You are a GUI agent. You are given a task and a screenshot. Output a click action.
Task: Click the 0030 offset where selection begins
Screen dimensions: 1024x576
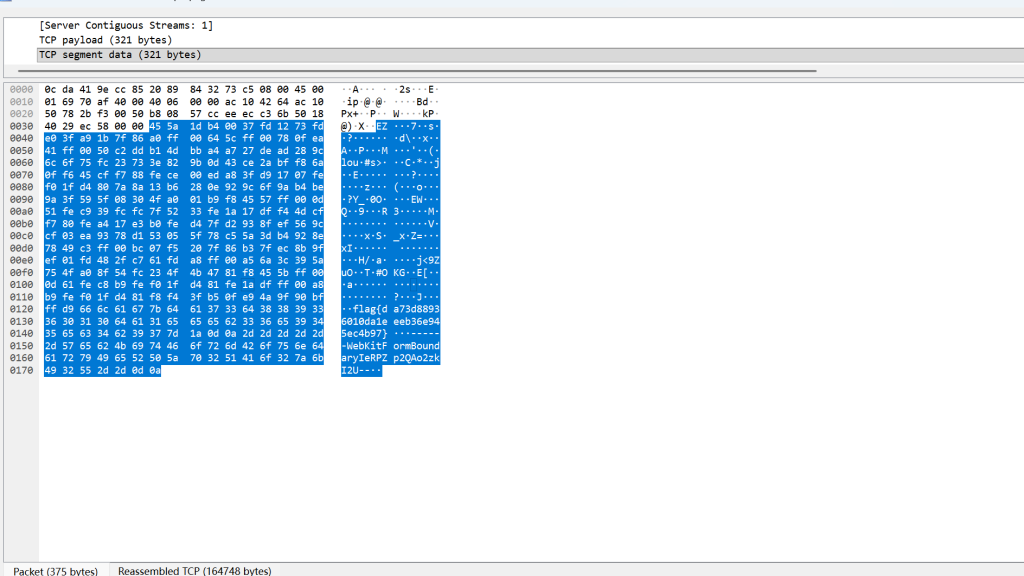pos(20,127)
